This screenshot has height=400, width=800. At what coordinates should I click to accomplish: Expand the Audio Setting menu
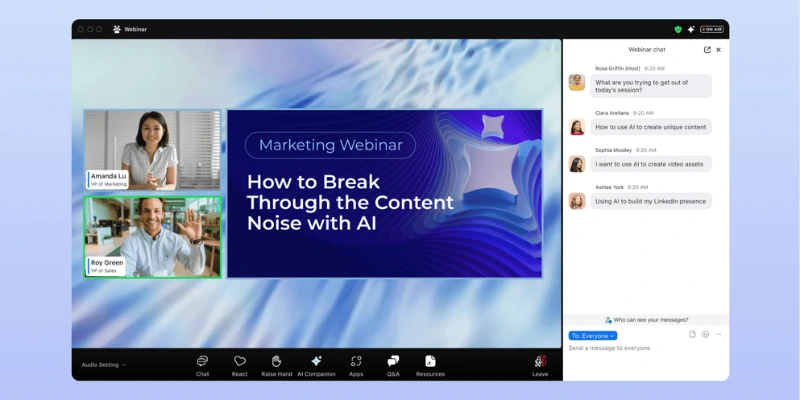click(104, 365)
